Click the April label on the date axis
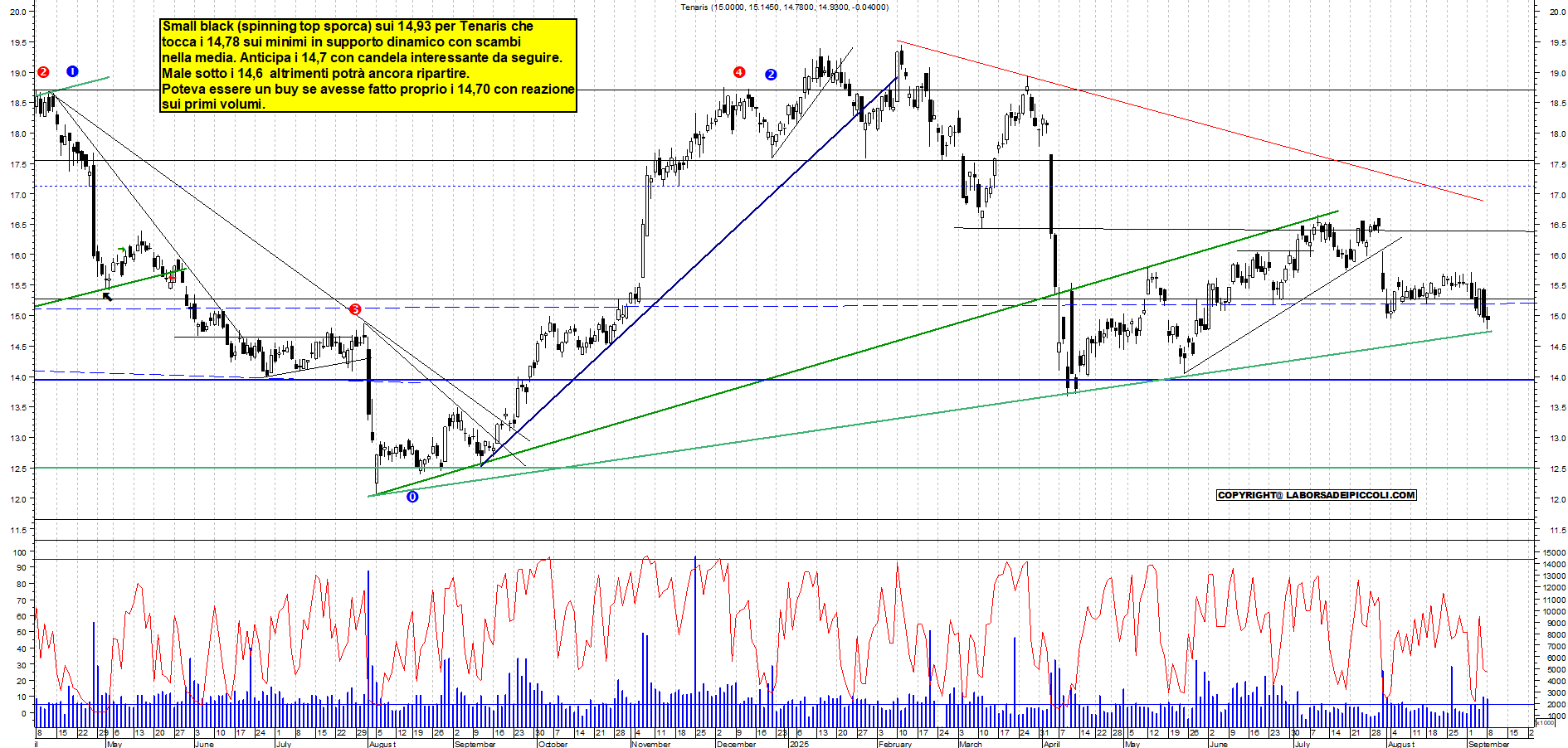Screen dimensions: 1568x748 1051,744
